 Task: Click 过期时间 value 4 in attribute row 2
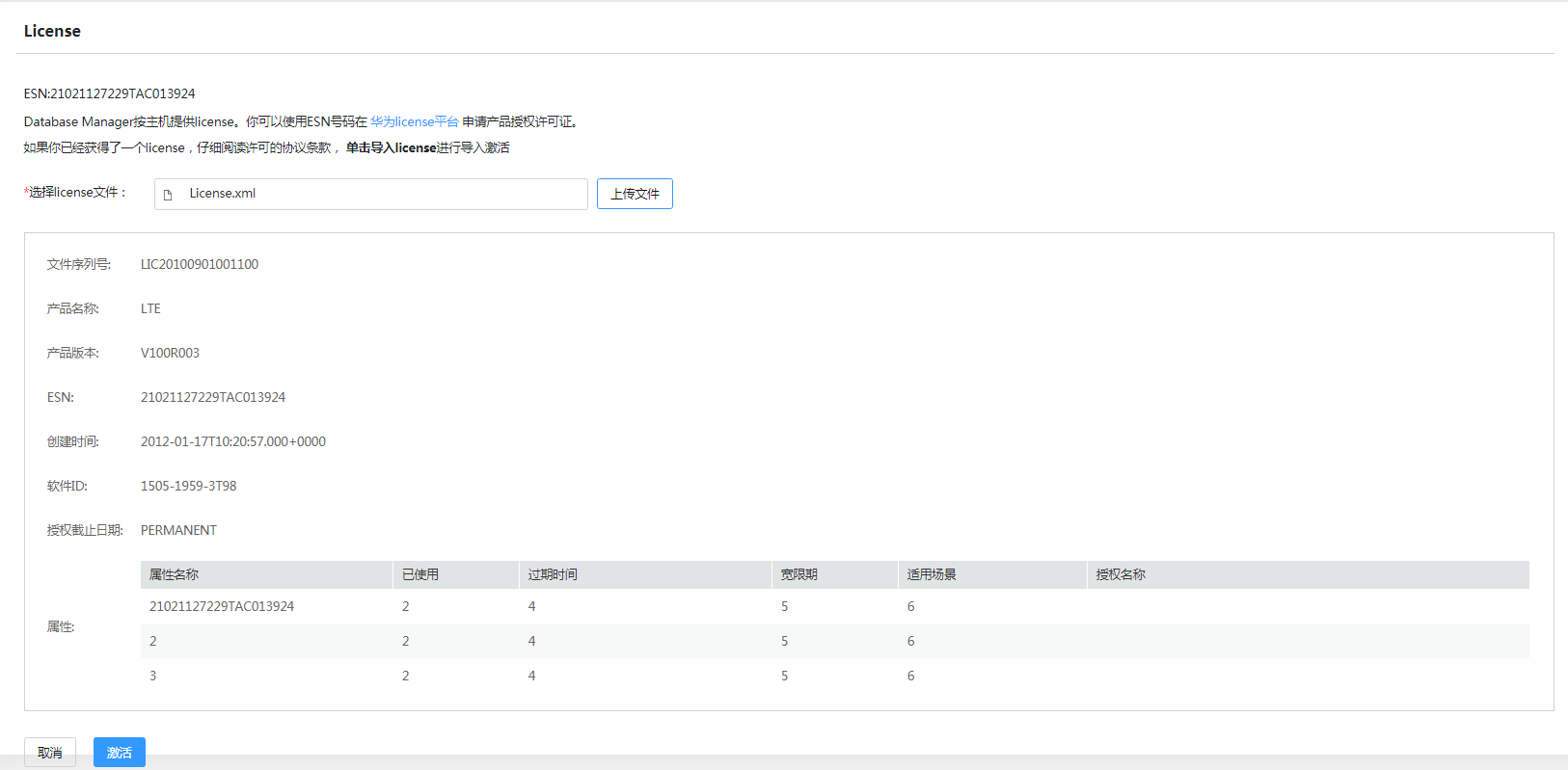[x=532, y=641]
